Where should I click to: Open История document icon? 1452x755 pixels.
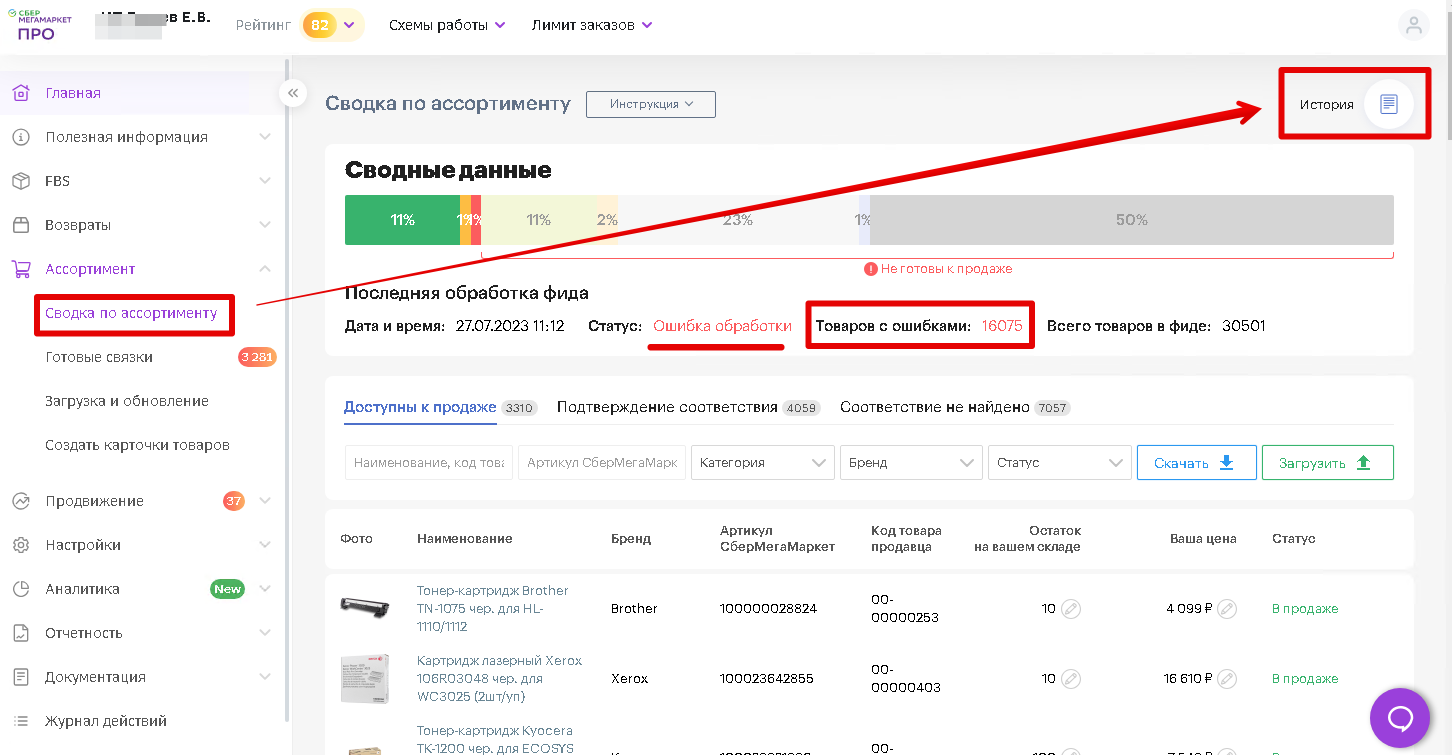pos(1388,104)
